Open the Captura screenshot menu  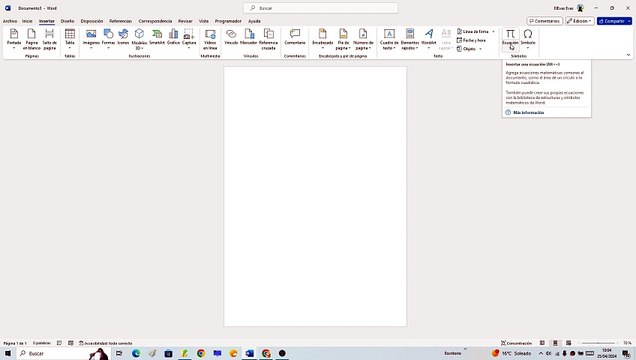[189, 39]
